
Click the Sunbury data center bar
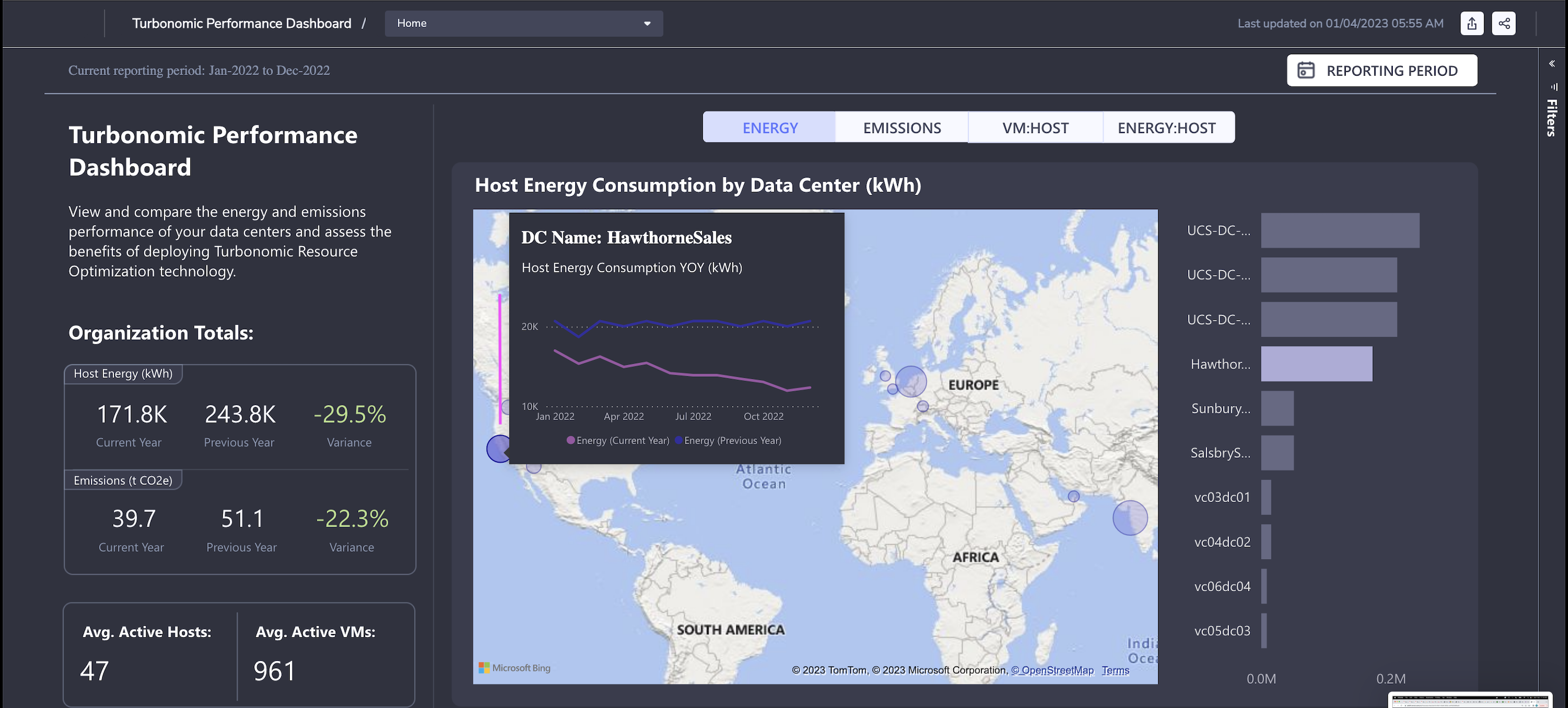tap(1277, 408)
